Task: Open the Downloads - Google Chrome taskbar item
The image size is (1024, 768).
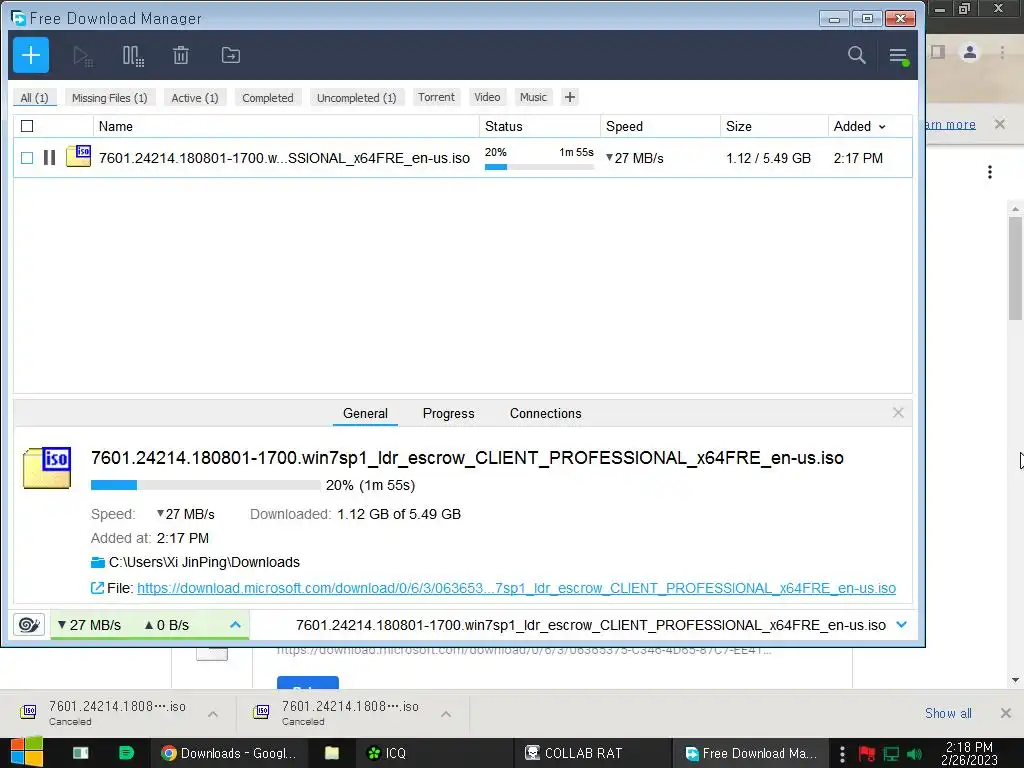Action: [x=229, y=753]
